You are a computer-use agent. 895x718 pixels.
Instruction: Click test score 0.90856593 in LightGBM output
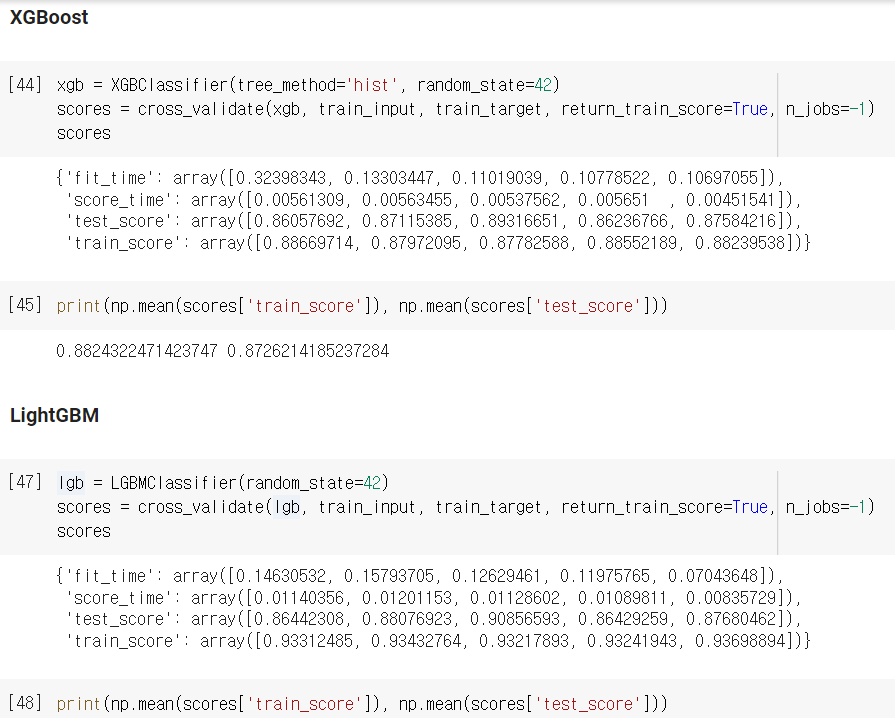[x=515, y=619]
